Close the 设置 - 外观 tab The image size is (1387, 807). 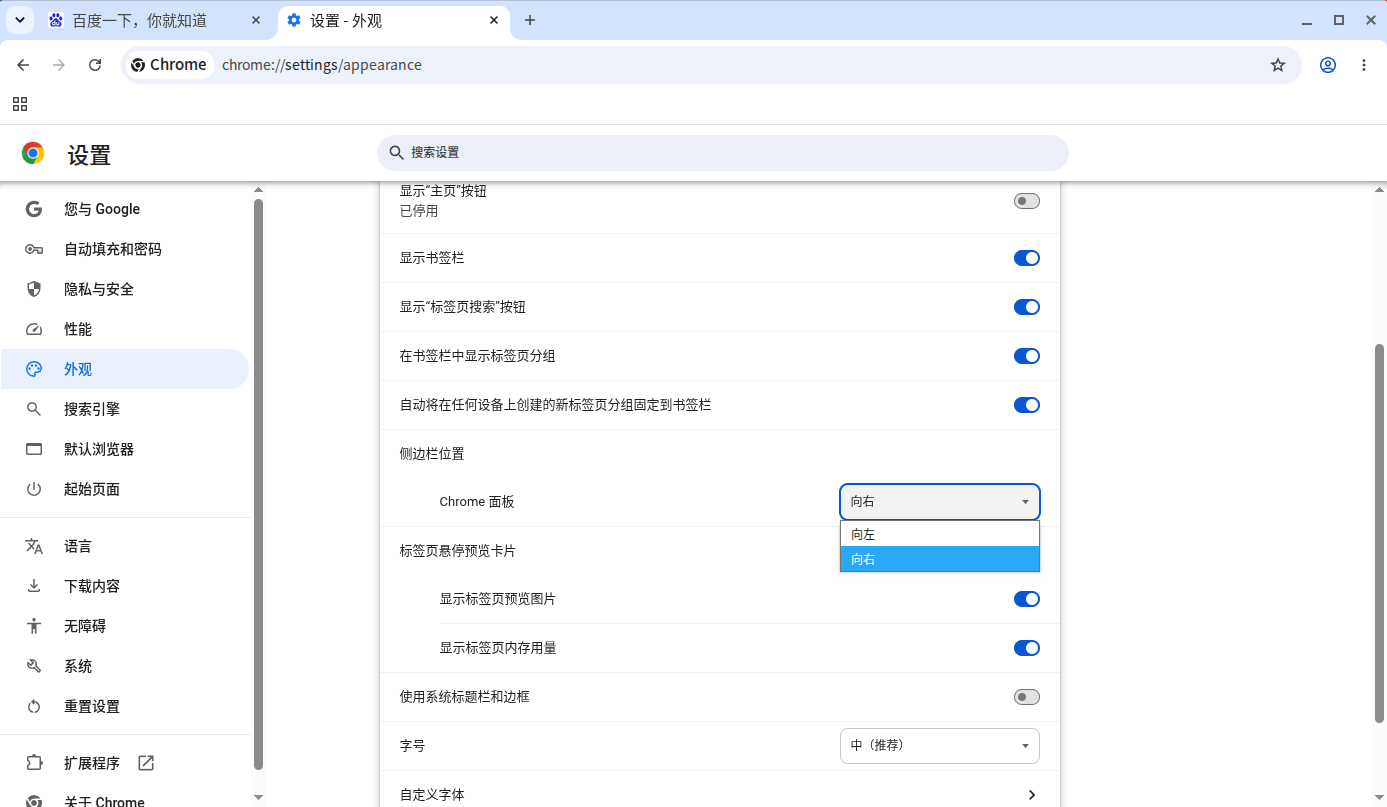click(x=494, y=20)
